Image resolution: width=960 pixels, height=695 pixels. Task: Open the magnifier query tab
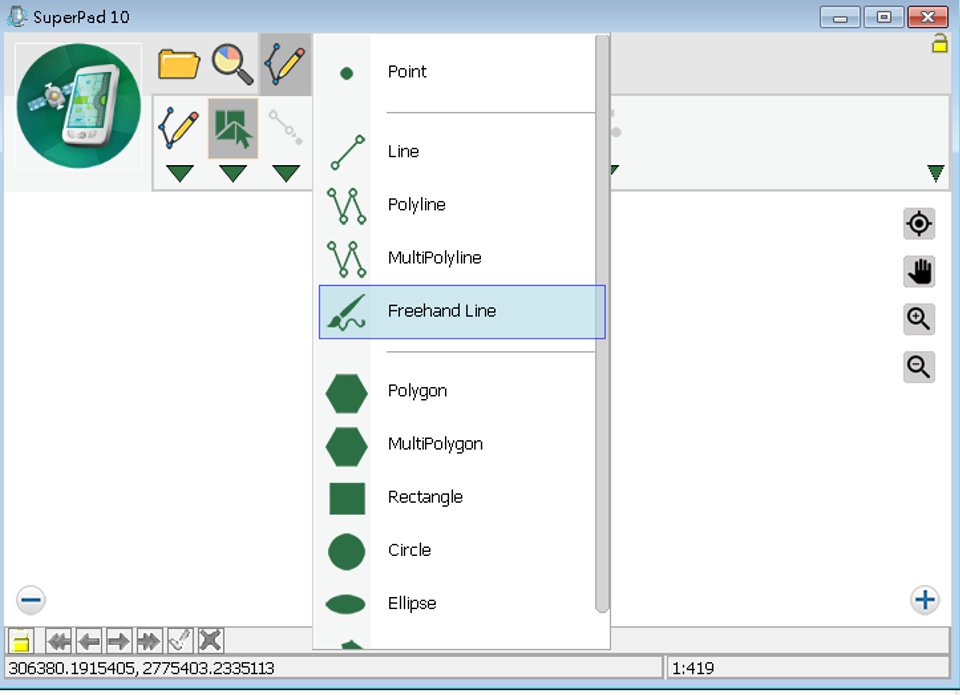tap(233, 64)
